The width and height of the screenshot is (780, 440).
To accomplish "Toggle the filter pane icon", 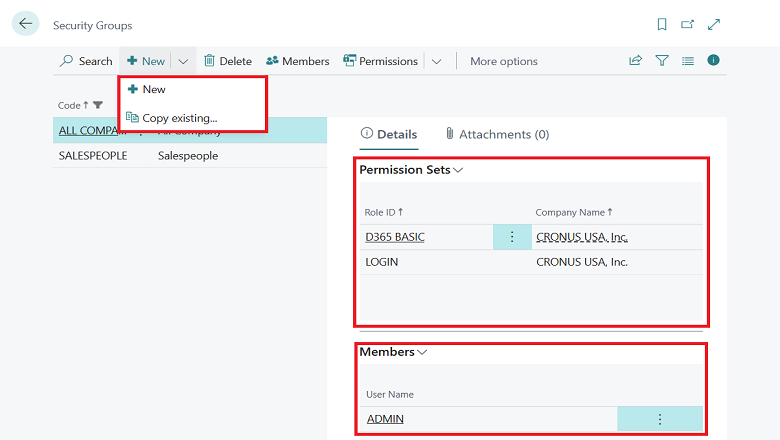I will (x=662, y=61).
